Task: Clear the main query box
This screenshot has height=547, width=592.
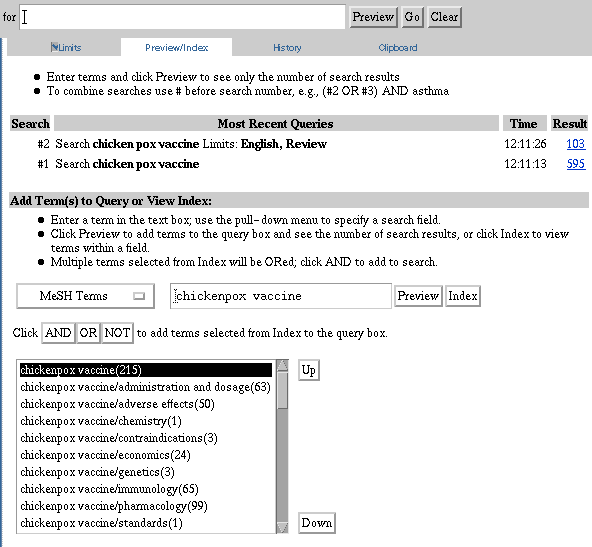Action: tap(444, 17)
